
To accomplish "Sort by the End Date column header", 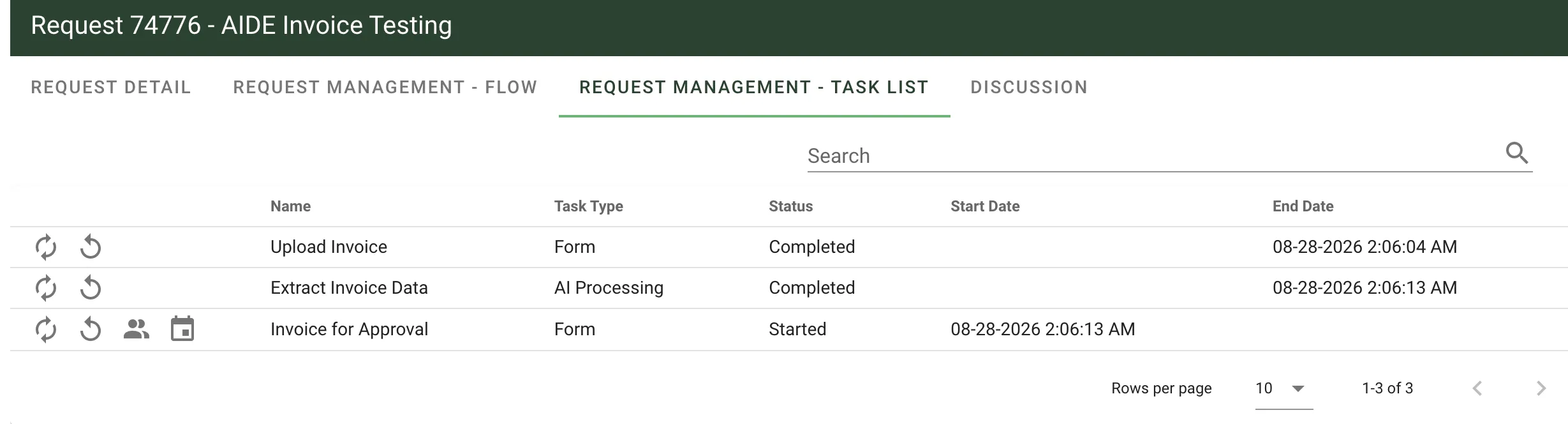I will click(1303, 206).
